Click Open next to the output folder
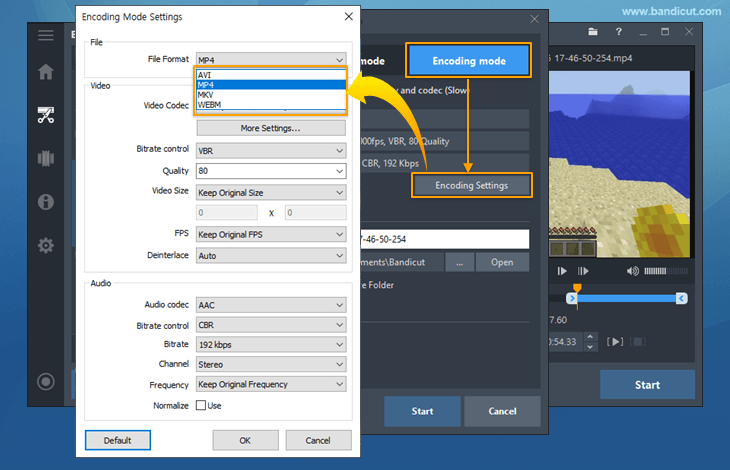730x470 pixels. tap(502, 262)
